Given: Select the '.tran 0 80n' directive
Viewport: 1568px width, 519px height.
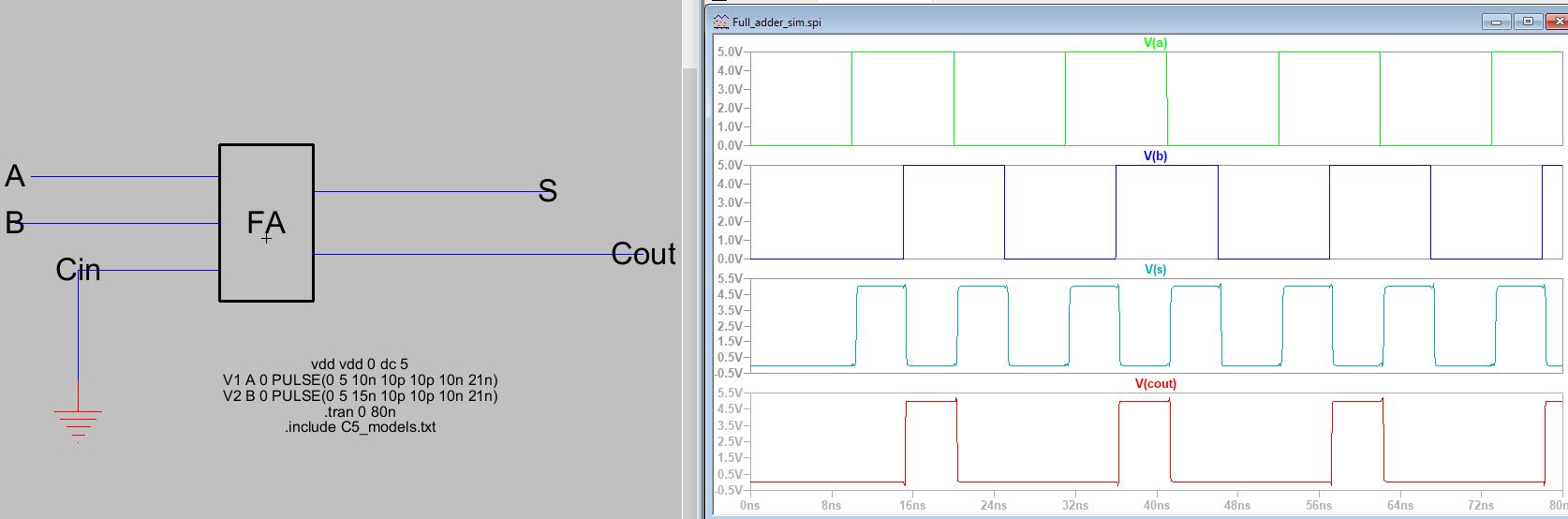Looking at the screenshot, I should (x=360, y=412).
